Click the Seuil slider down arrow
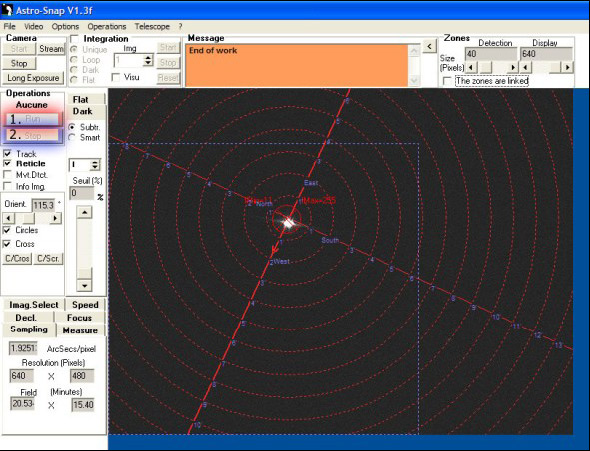This screenshot has height=451, width=590. (84, 285)
